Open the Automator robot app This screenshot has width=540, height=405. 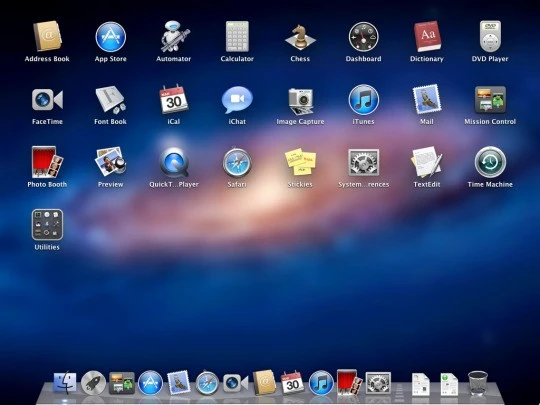point(174,37)
